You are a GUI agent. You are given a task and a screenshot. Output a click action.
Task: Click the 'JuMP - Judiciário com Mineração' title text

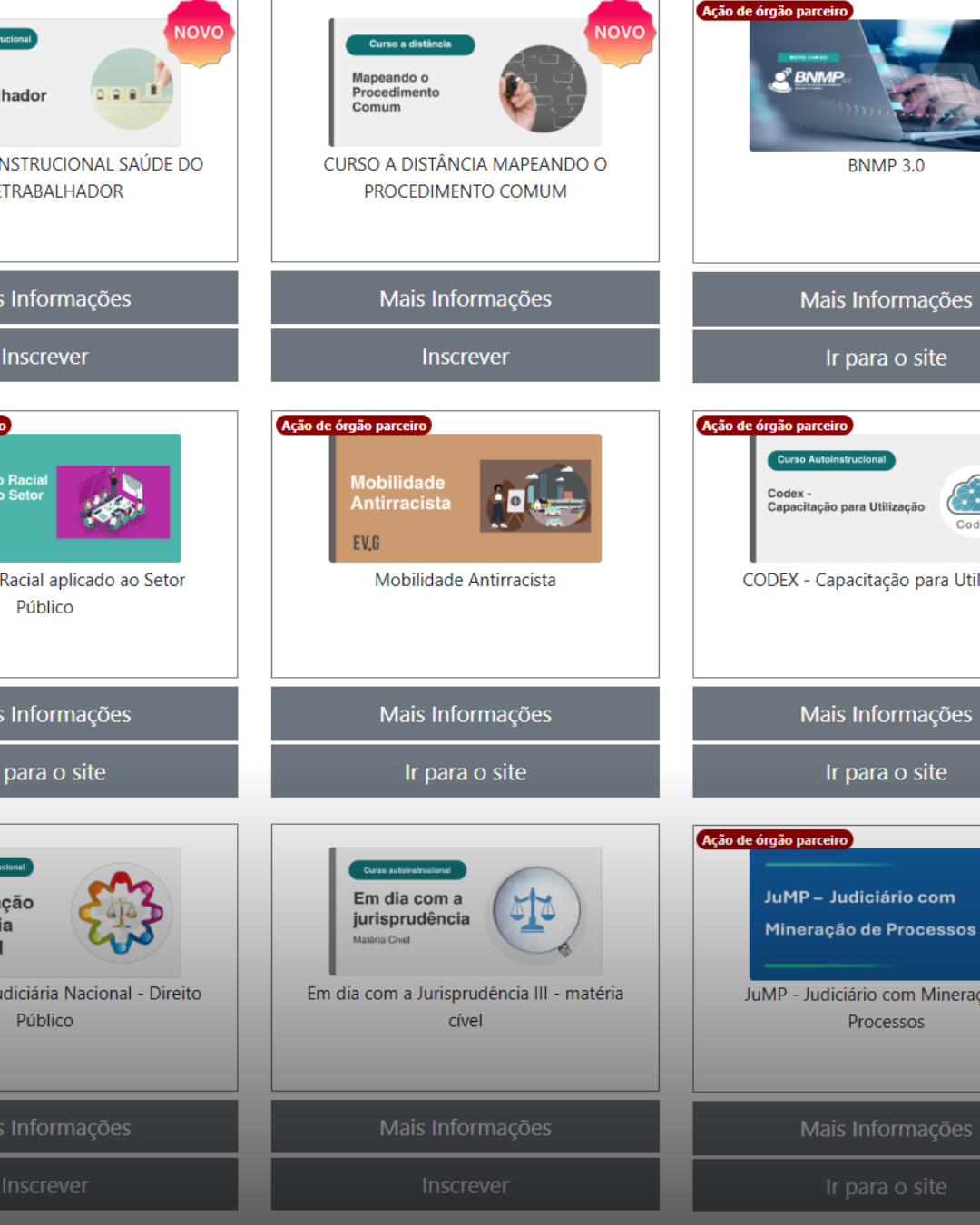pyautogui.click(x=862, y=1008)
